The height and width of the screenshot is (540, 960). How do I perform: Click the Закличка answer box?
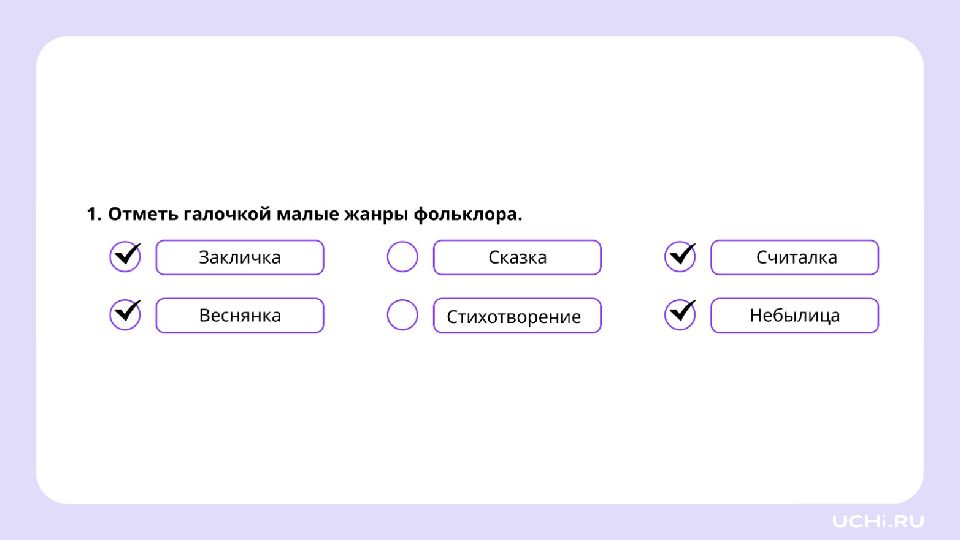[240, 257]
